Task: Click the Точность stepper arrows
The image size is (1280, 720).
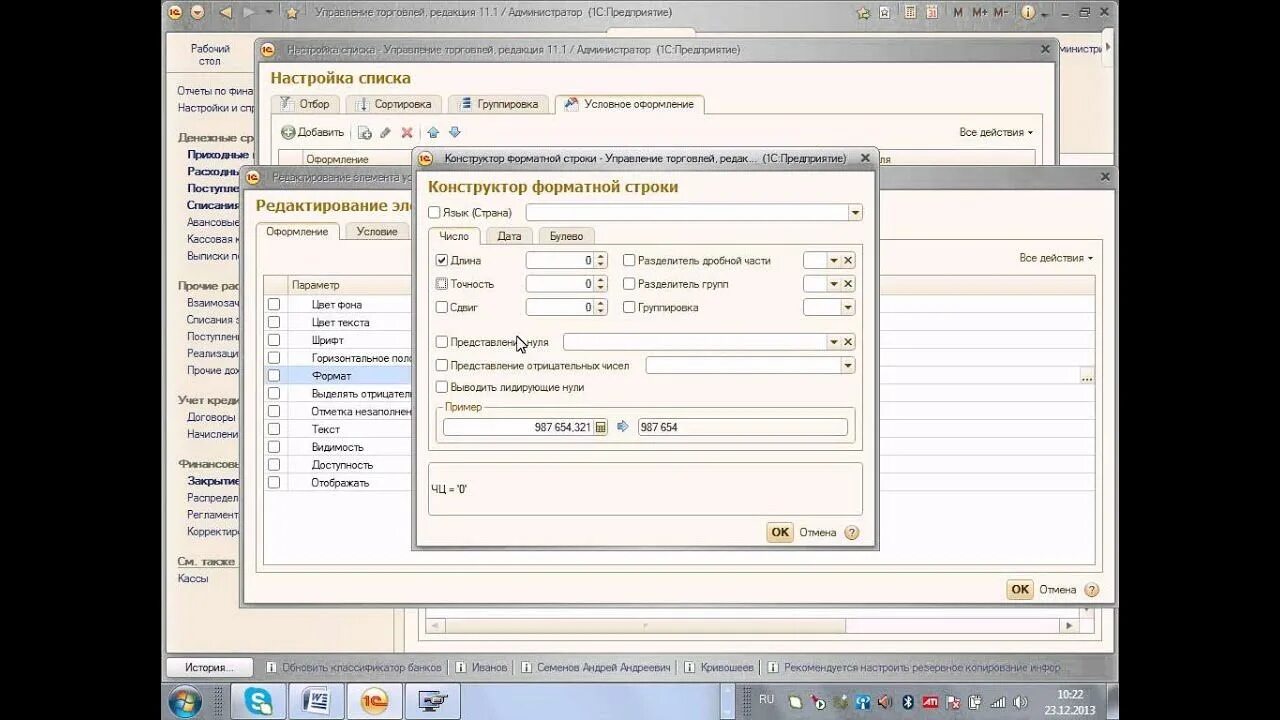Action: pyautogui.click(x=600, y=284)
